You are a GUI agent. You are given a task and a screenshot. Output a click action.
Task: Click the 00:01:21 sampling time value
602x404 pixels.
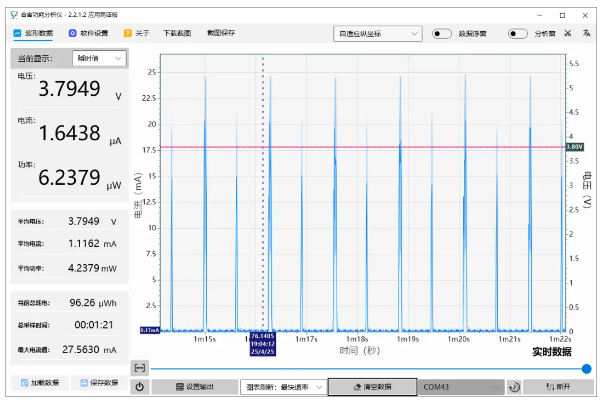[x=94, y=325]
